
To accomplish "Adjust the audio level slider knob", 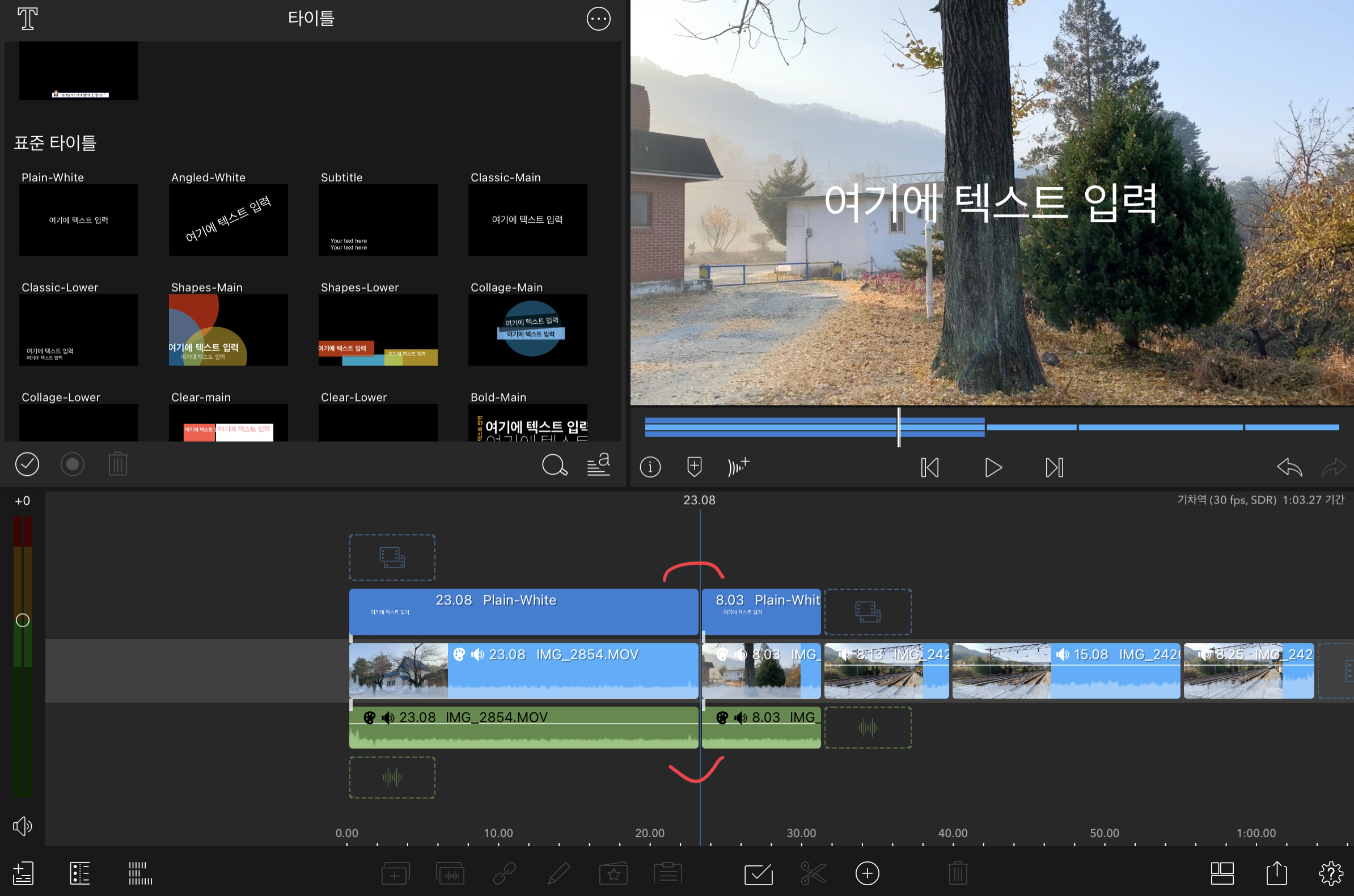I will [22, 620].
